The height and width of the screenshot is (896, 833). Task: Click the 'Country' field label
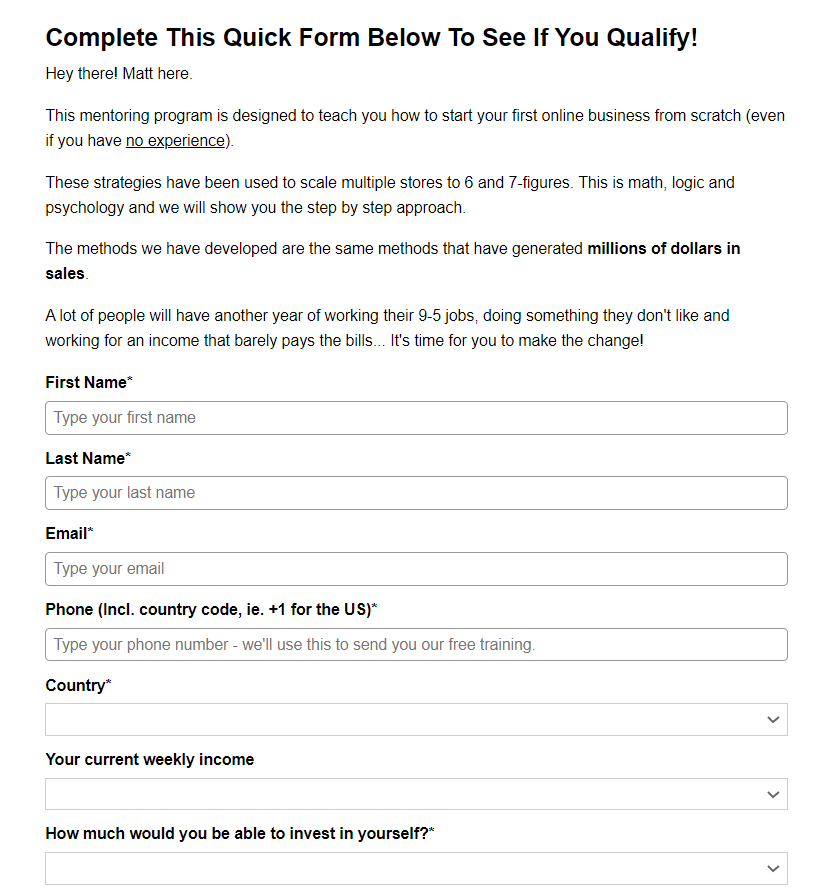pos(75,685)
